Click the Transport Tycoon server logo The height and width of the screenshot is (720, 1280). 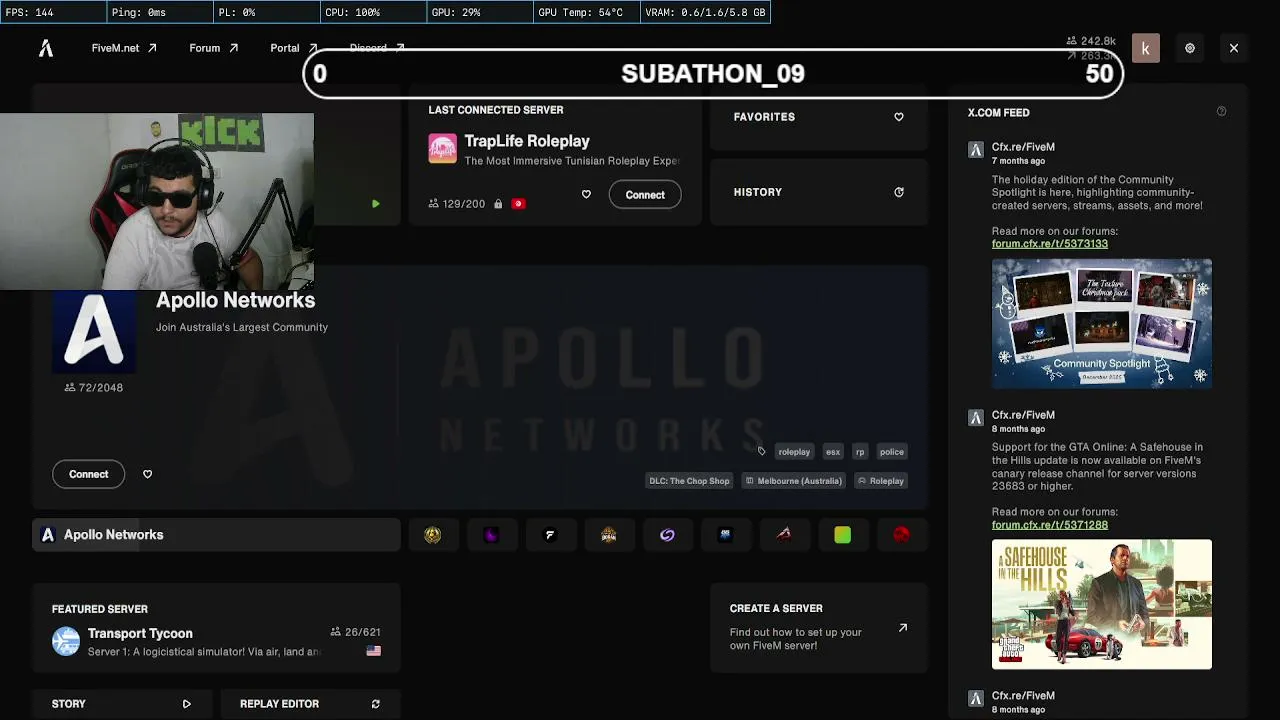pos(66,641)
